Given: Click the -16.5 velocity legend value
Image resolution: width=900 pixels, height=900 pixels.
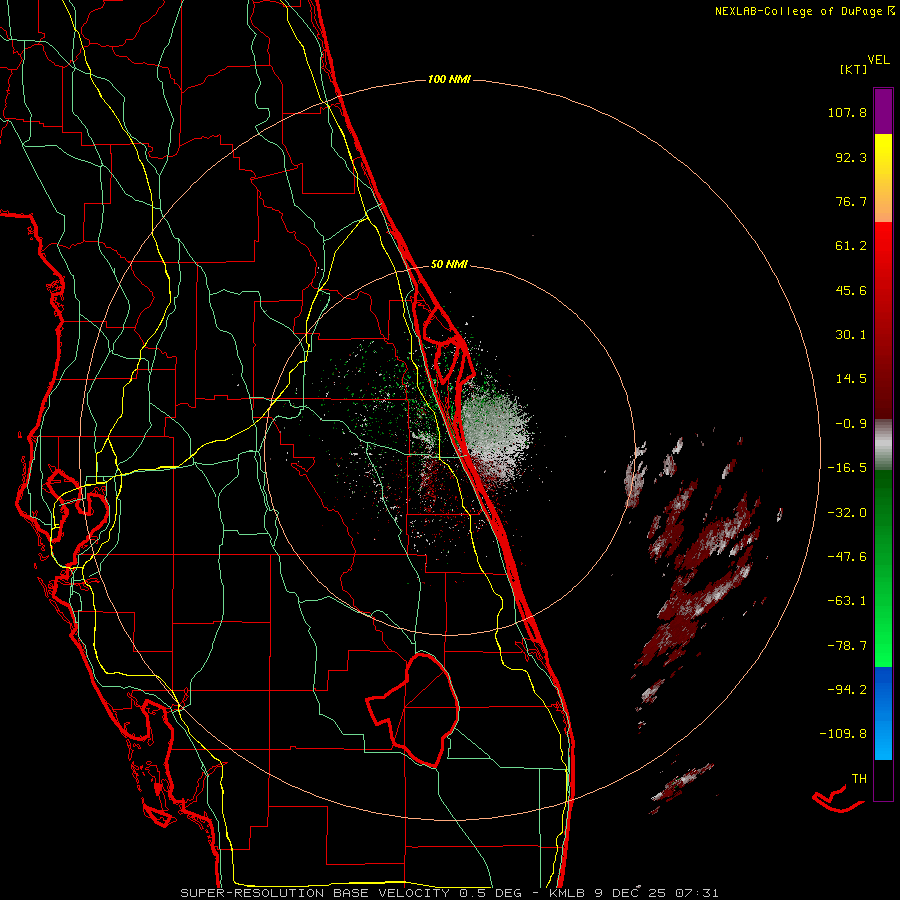Looking at the screenshot, I should pyautogui.click(x=847, y=468).
